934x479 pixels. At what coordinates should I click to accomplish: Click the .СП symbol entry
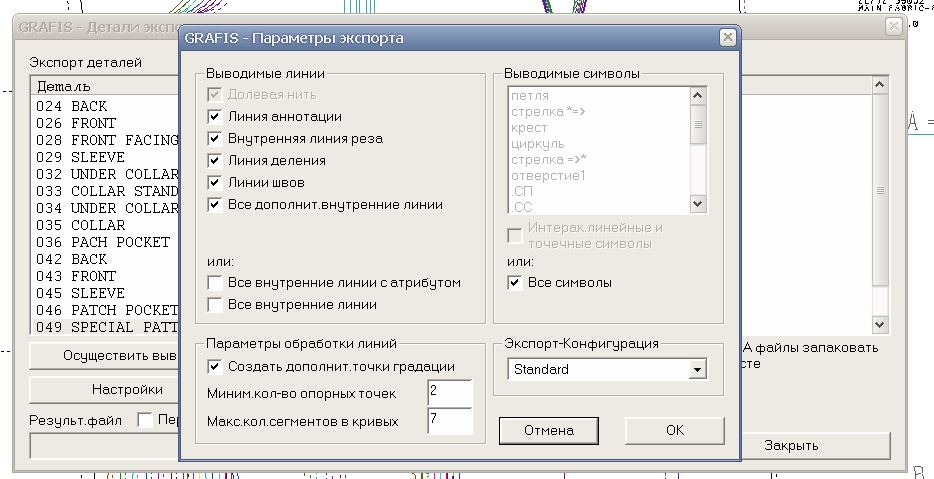click(522, 192)
